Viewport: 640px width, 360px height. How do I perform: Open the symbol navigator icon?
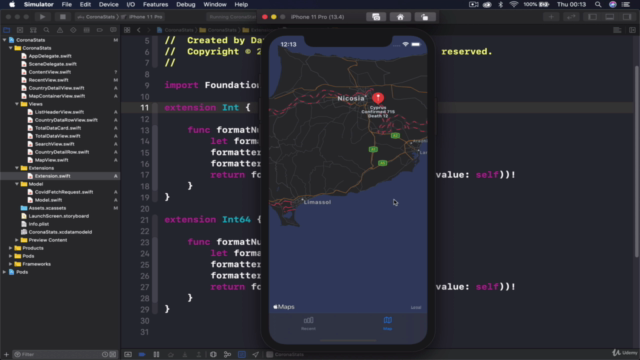pyautogui.click(x=33, y=30)
